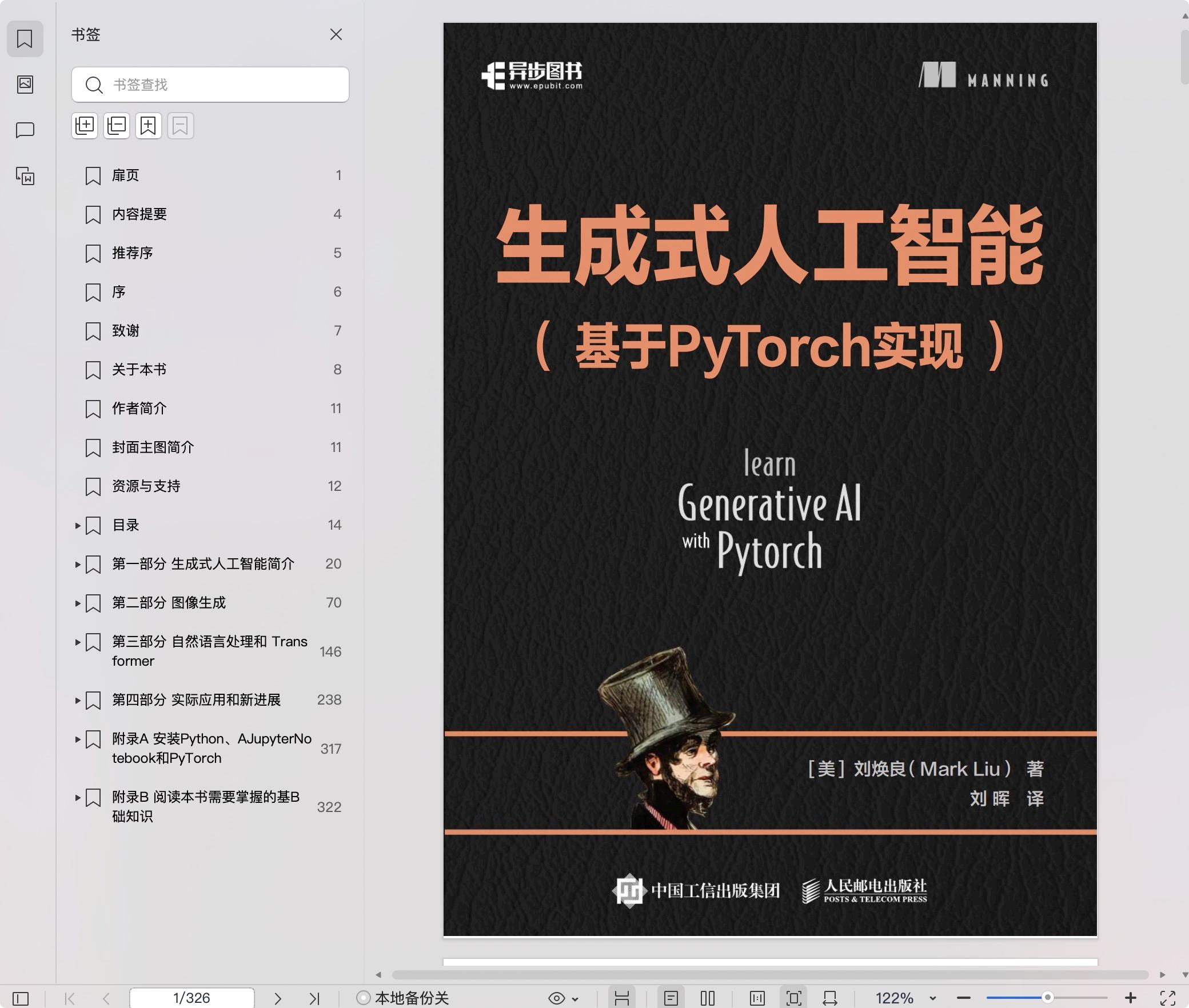This screenshot has height=1008, width=1189.
Task: Click the add bookmark icon
Action: 149,126
